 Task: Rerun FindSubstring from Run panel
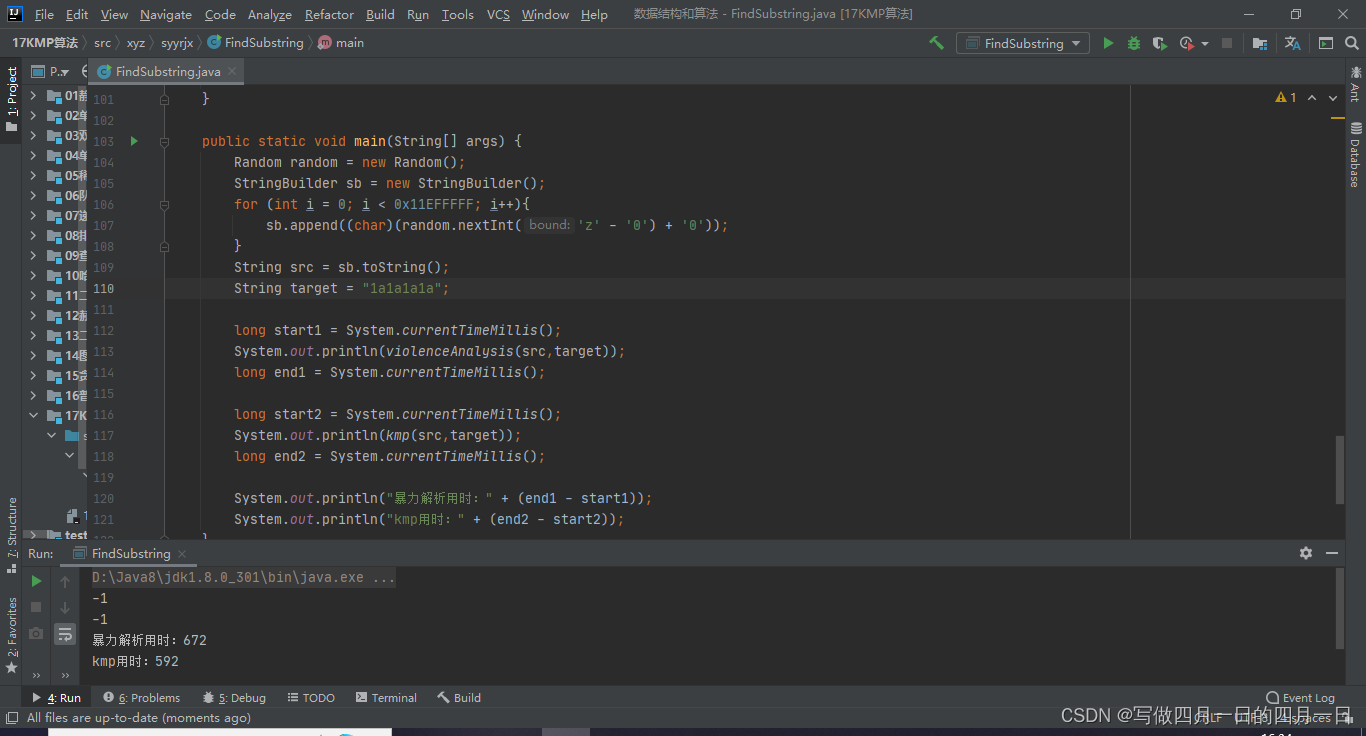pos(36,580)
